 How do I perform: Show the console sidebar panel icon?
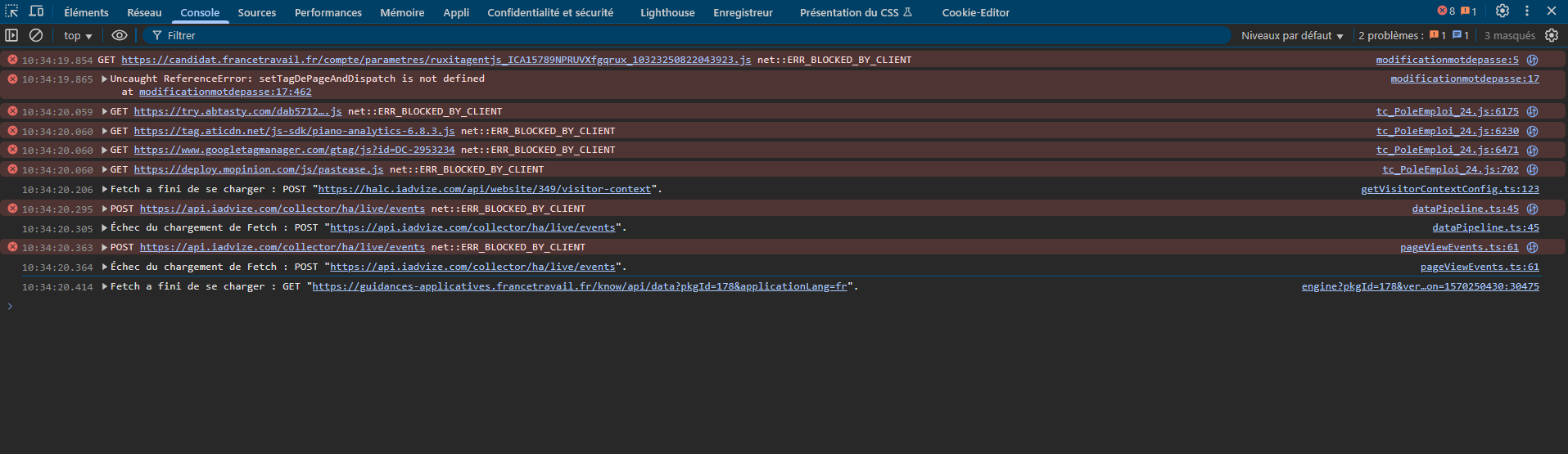(x=11, y=35)
